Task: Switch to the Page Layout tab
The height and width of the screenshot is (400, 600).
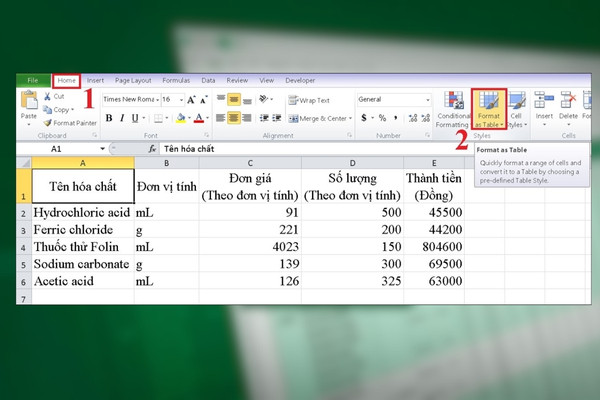Action: click(x=133, y=80)
